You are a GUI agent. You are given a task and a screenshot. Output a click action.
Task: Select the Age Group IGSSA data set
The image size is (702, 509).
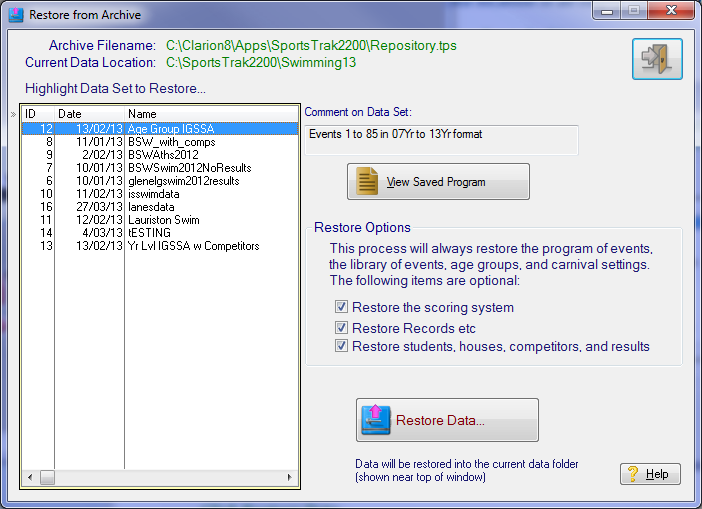tap(160, 129)
